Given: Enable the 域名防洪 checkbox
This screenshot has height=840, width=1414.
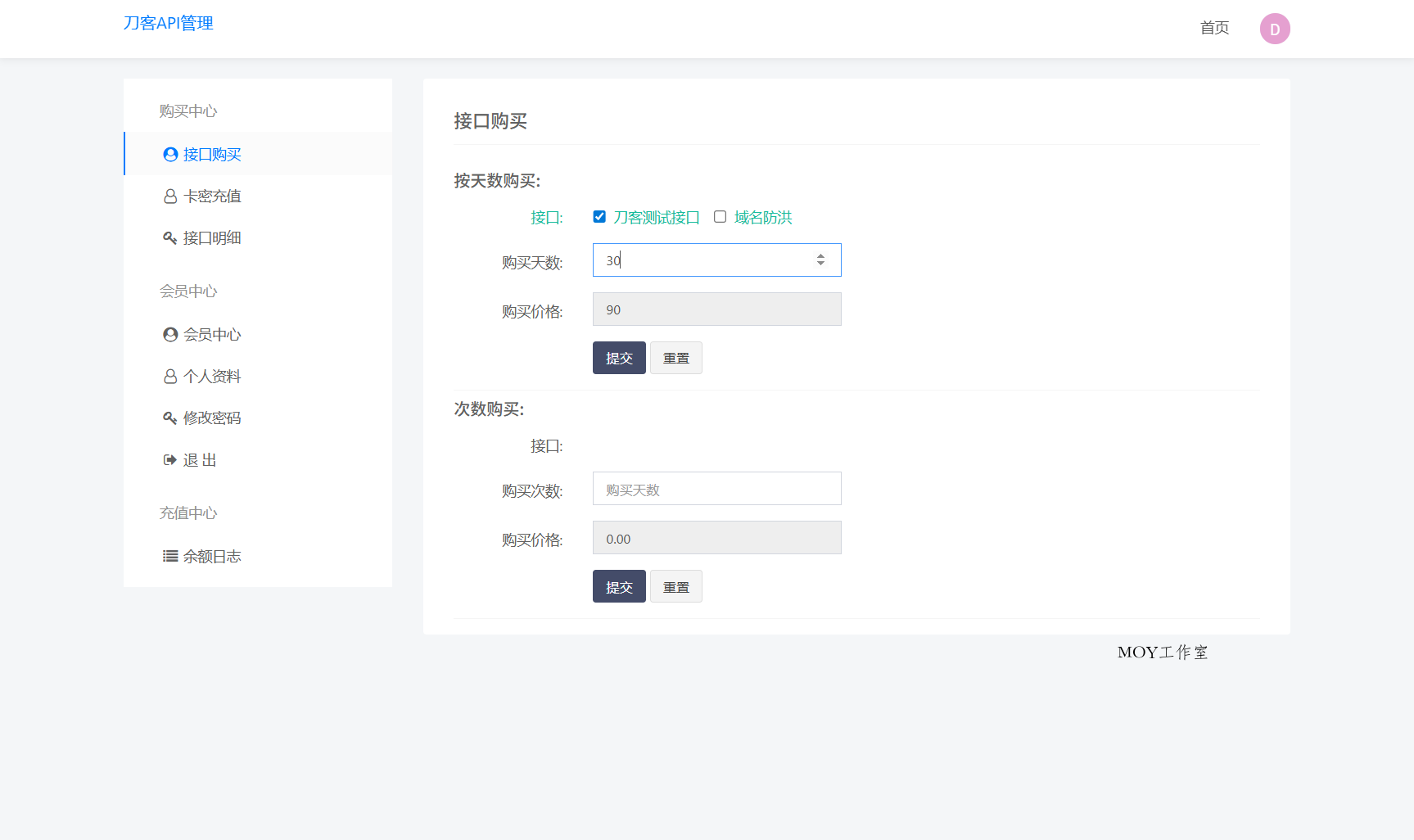Looking at the screenshot, I should [x=720, y=217].
